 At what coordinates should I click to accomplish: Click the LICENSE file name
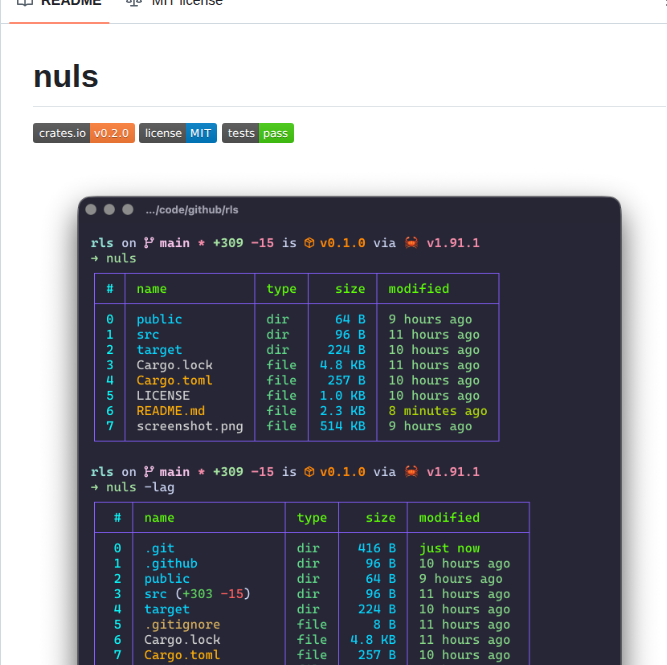point(163,396)
